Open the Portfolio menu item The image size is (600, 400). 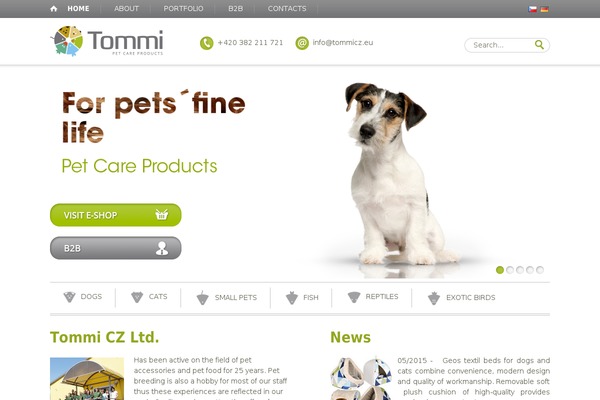[183, 8]
